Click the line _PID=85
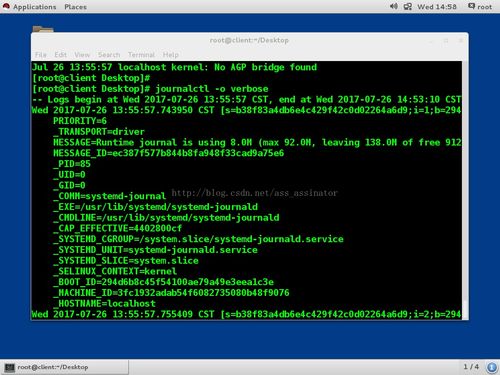The image size is (500, 375). 72,164
